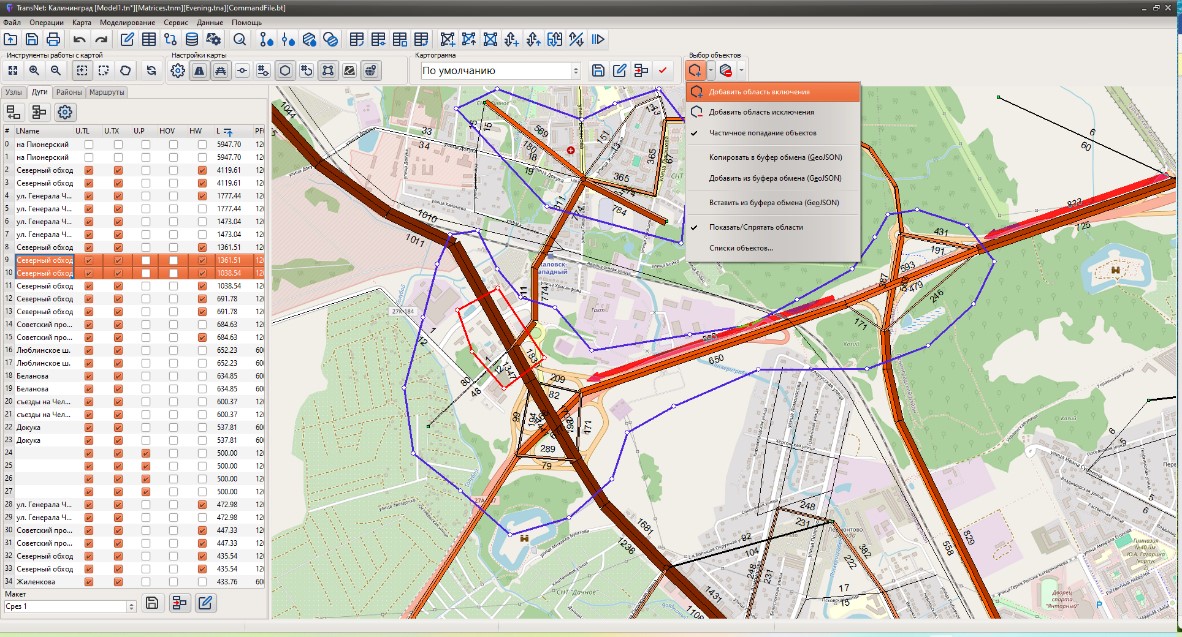Image resolution: width=1182 pixels, height=637 pixels.
Task: Click the first icon above the arcs table
Action: (14, 112)
